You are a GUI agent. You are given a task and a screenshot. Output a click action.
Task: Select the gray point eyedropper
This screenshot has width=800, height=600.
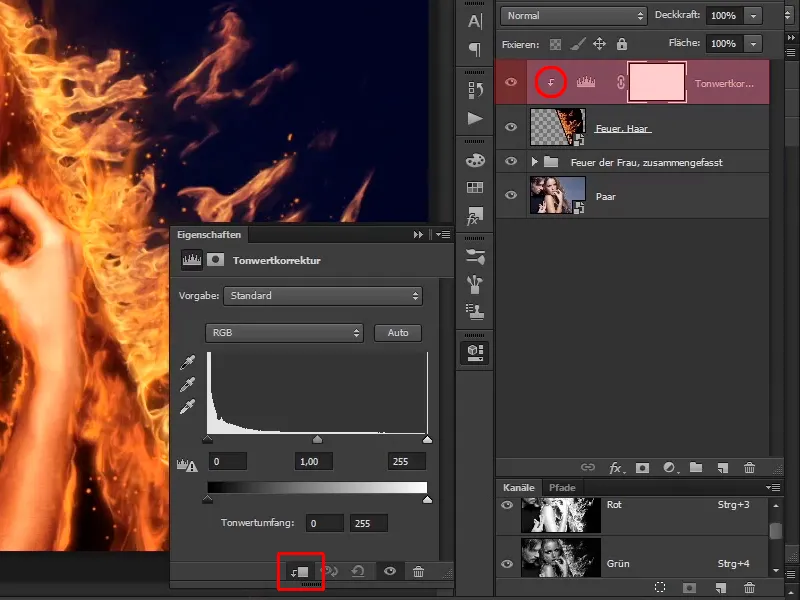187,385
